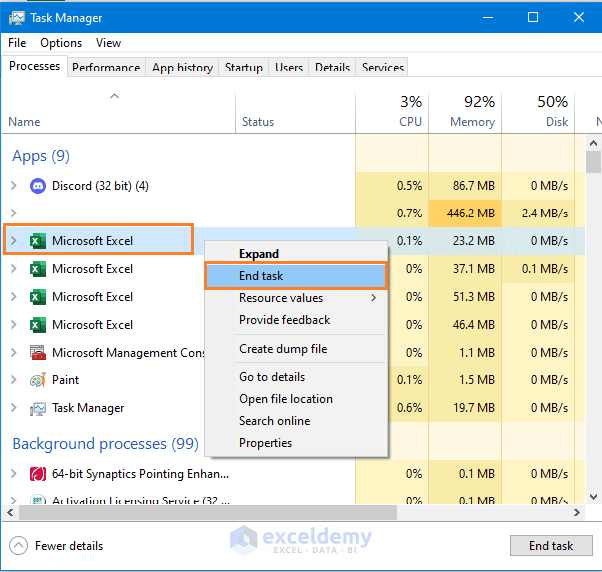
Task: Click the vertical scrollbar of process list
Action: pyautogui.click(x=593, y=300)
